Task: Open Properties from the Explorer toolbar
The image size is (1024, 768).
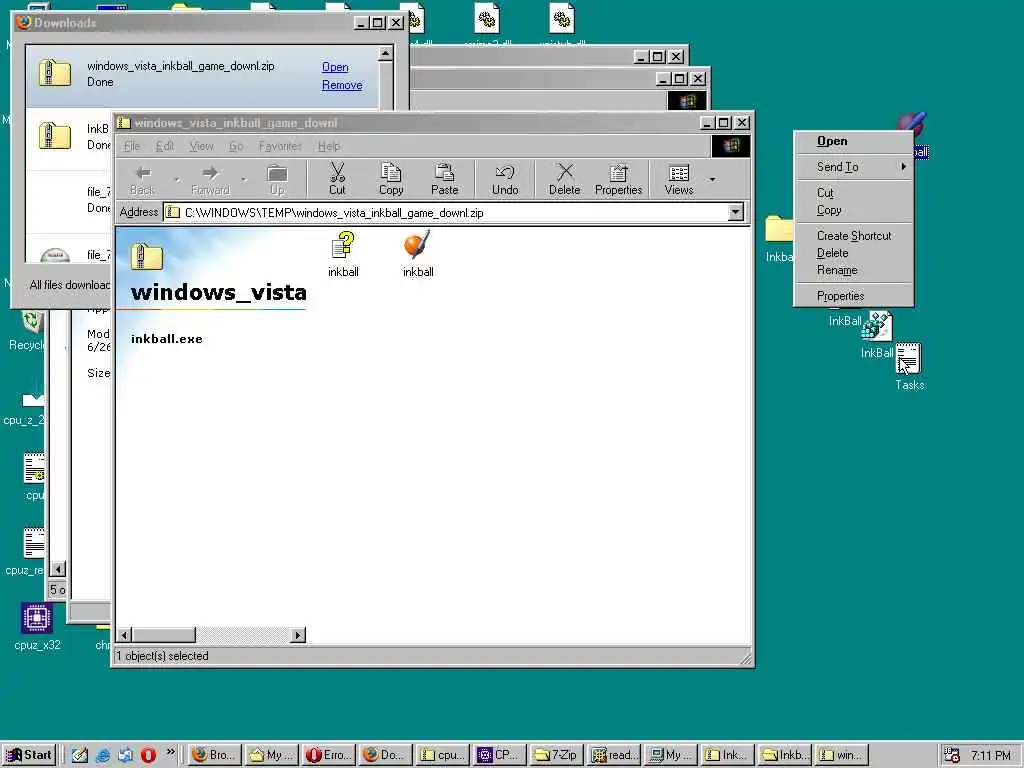Action: [618, 179]
